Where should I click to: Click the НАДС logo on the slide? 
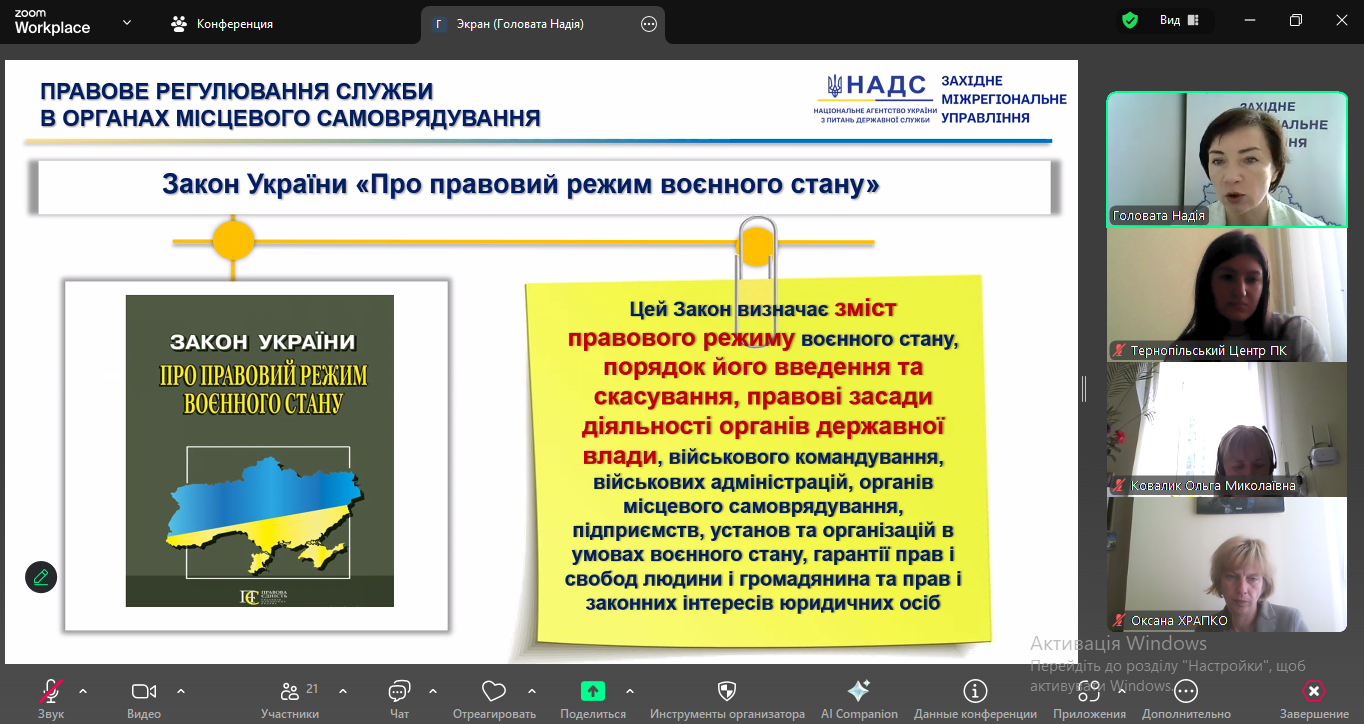click(x=875, y=98)
